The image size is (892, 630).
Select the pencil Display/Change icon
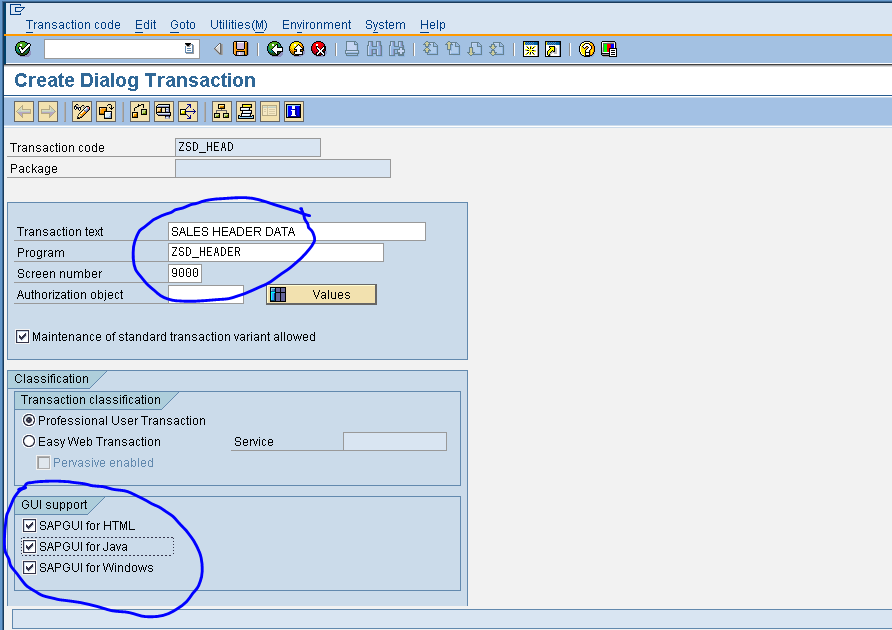tap(82, 111)
